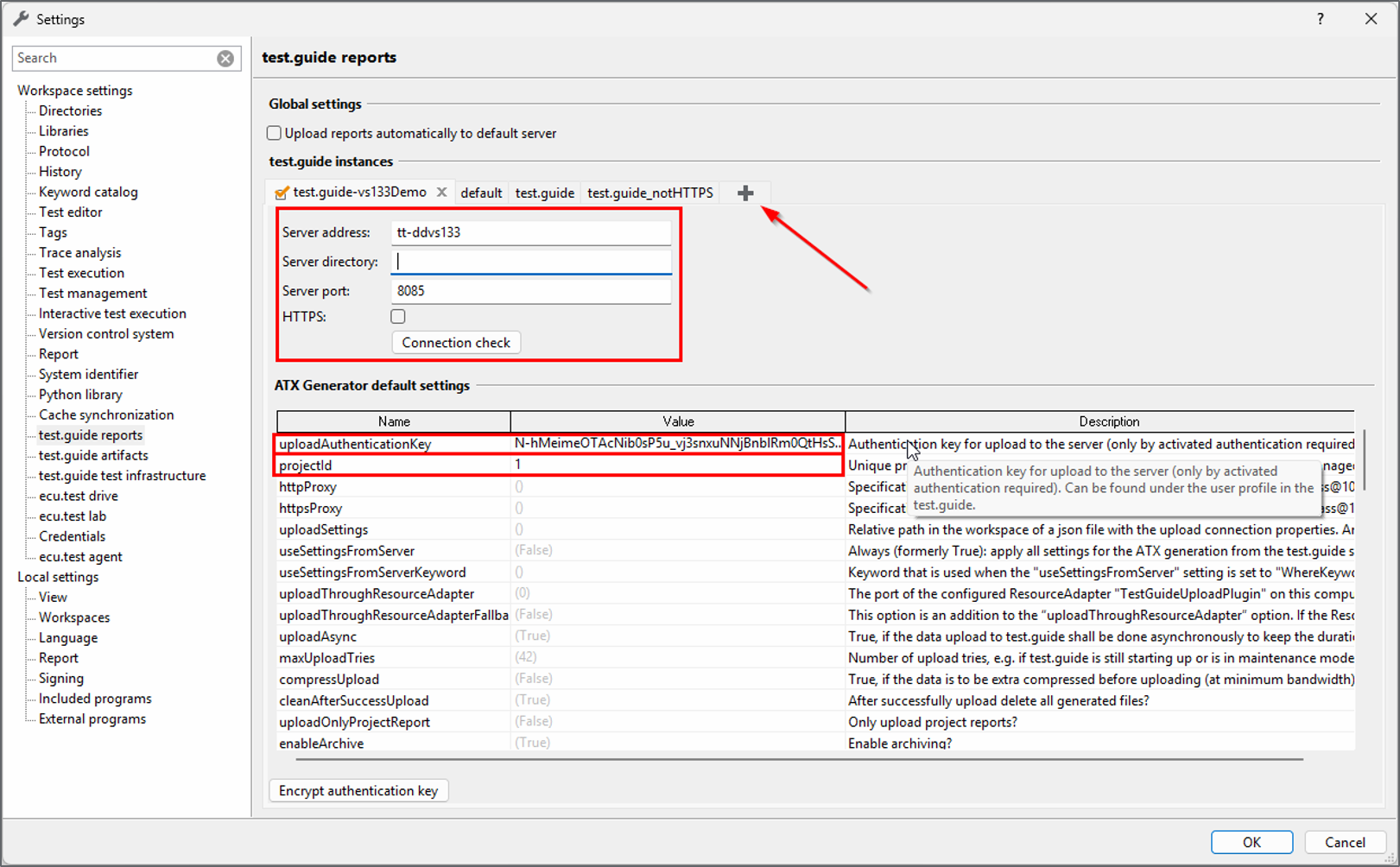Image resolution: width=1400 pixels, height=867 pixels.
Task: Open Version control system settings
Action: pyautogui.click(x=106, y=333)
